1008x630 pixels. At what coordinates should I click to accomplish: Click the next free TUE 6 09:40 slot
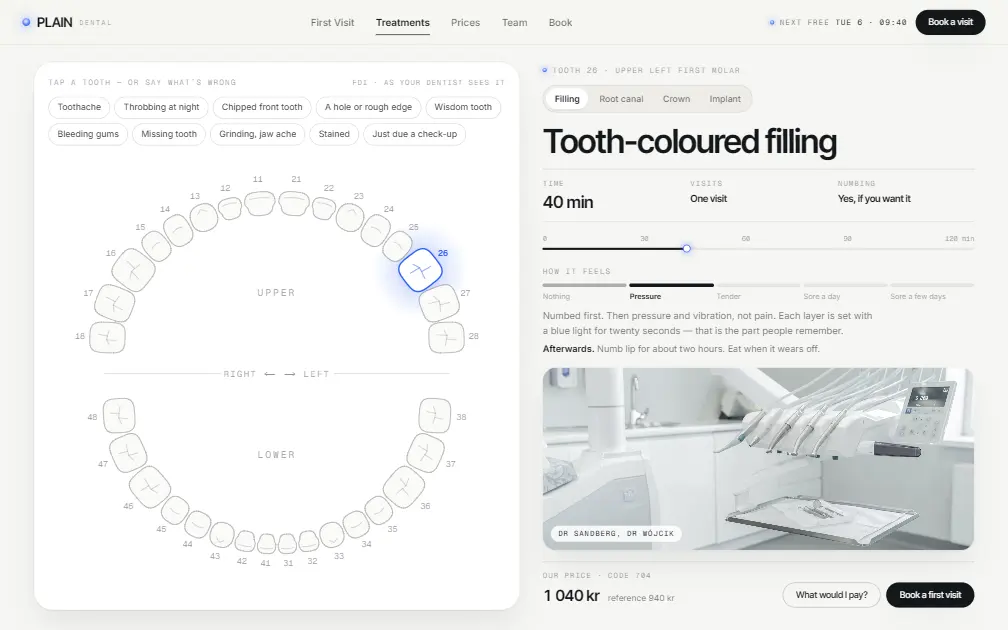click(x=838, y=22)
